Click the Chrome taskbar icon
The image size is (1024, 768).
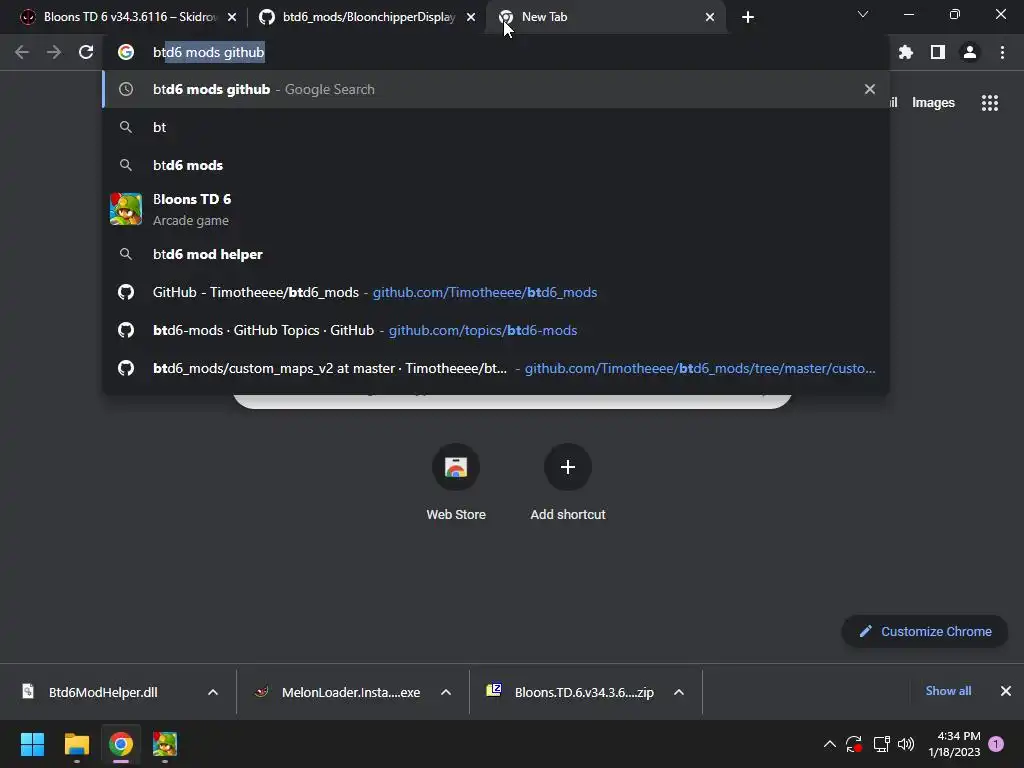coord(121,744)
